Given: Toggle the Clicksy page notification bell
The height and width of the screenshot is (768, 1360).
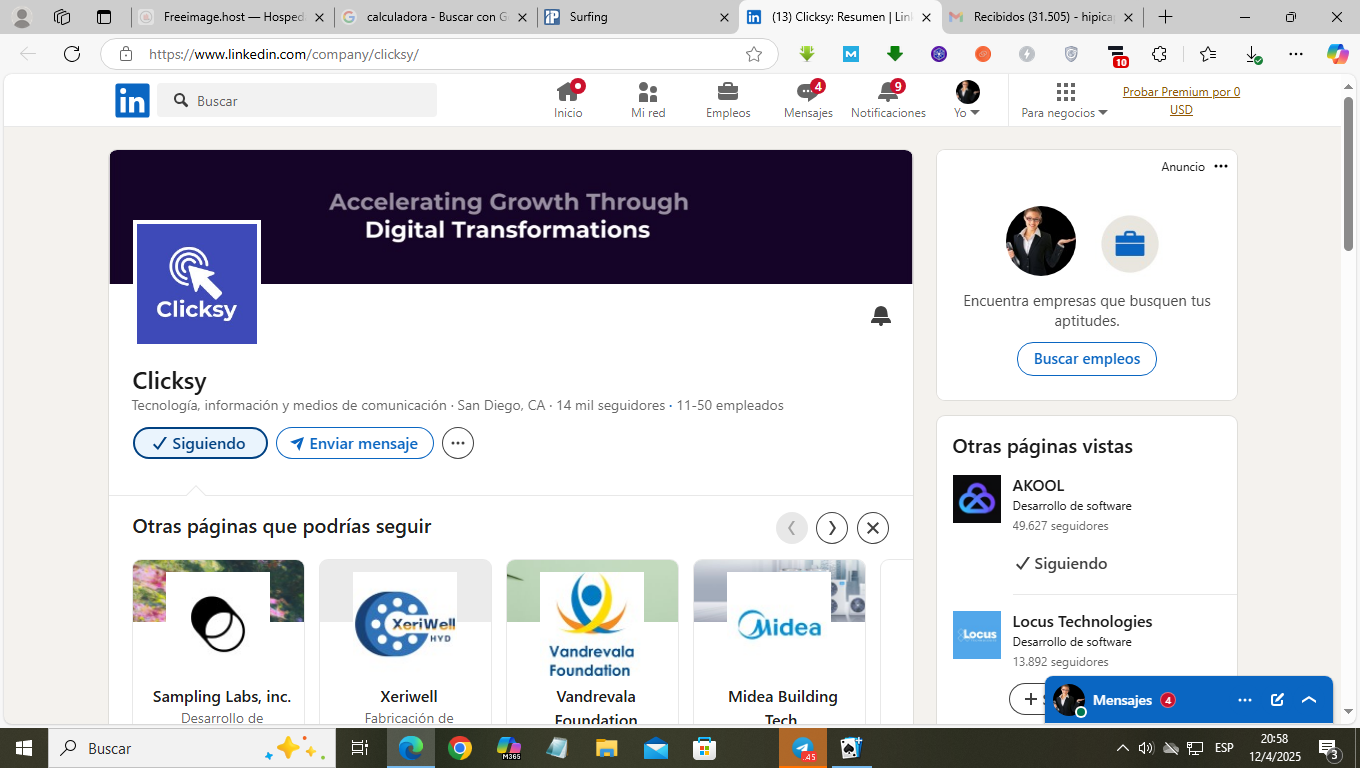Looking at the screenshot, I should point(881,317).
